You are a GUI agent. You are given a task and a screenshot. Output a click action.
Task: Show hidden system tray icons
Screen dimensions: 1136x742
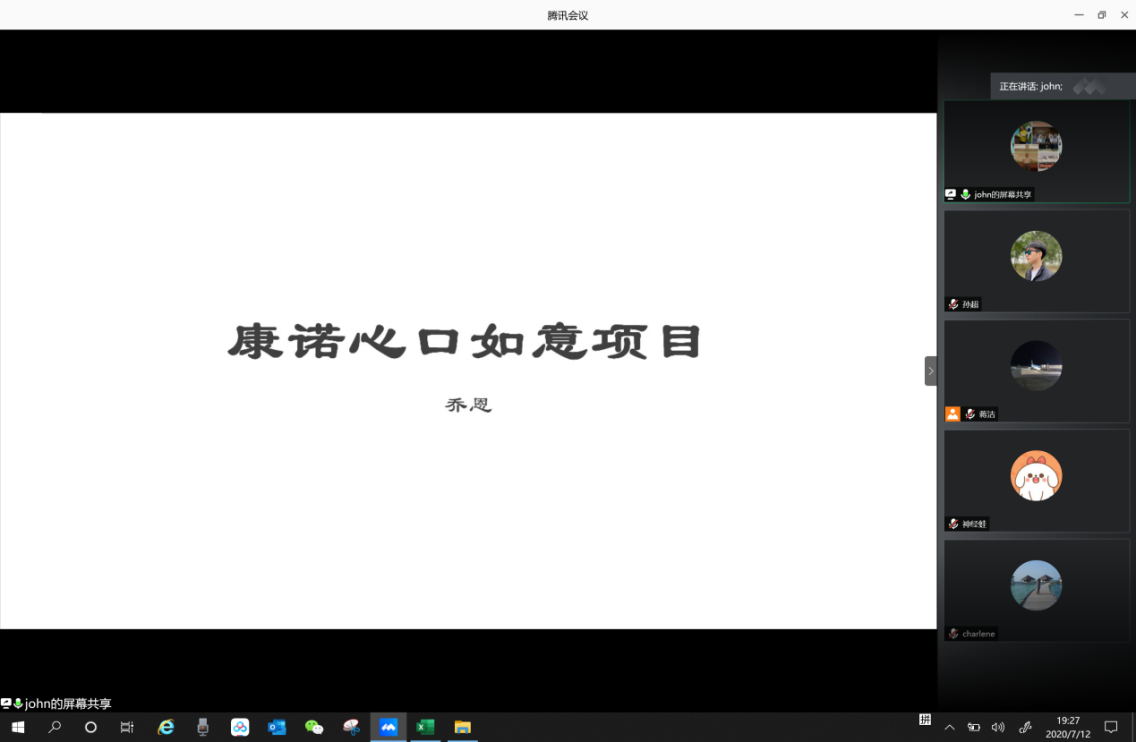pyautogui.click(x=949, y=727)
